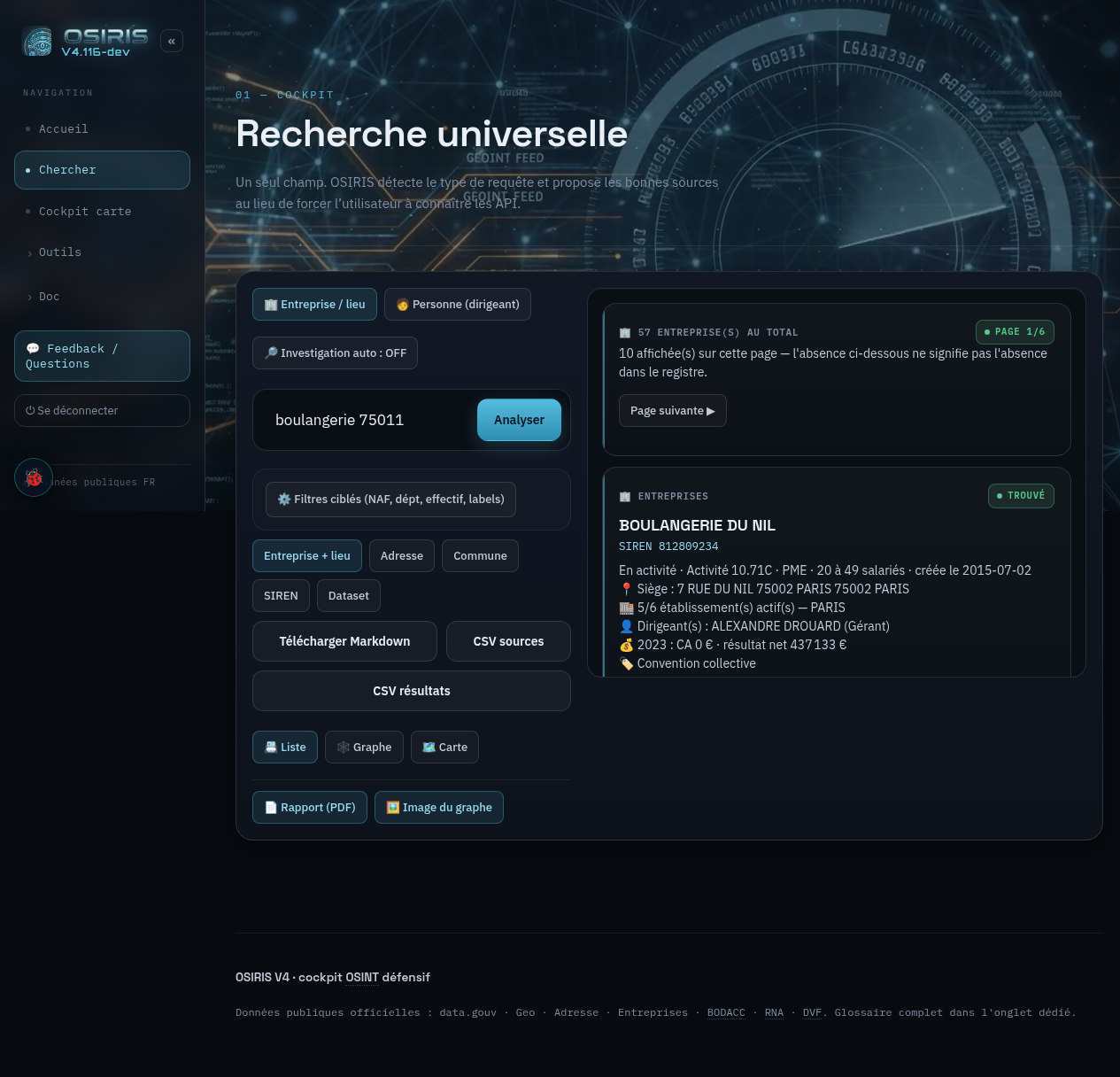Open Cockpit carte navigation item
Image resolution: width=1120 pixels, height=1077 pixels.
point(102,212)
